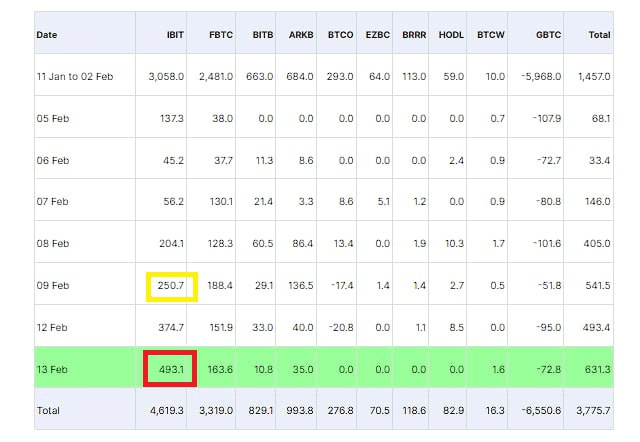Viewport: 640px width, 442px height.
Task: Click Total value 68.1 on 05 Feb
Action: [x=601, y=118]
